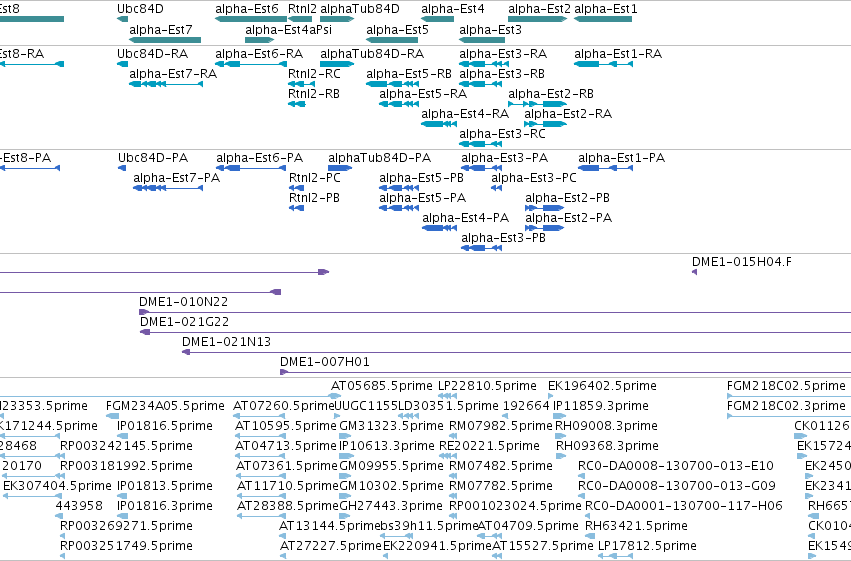851x561 pixels.
Task: Select transcript alpha-Est5-RA
Action: (x=423, y=94)
